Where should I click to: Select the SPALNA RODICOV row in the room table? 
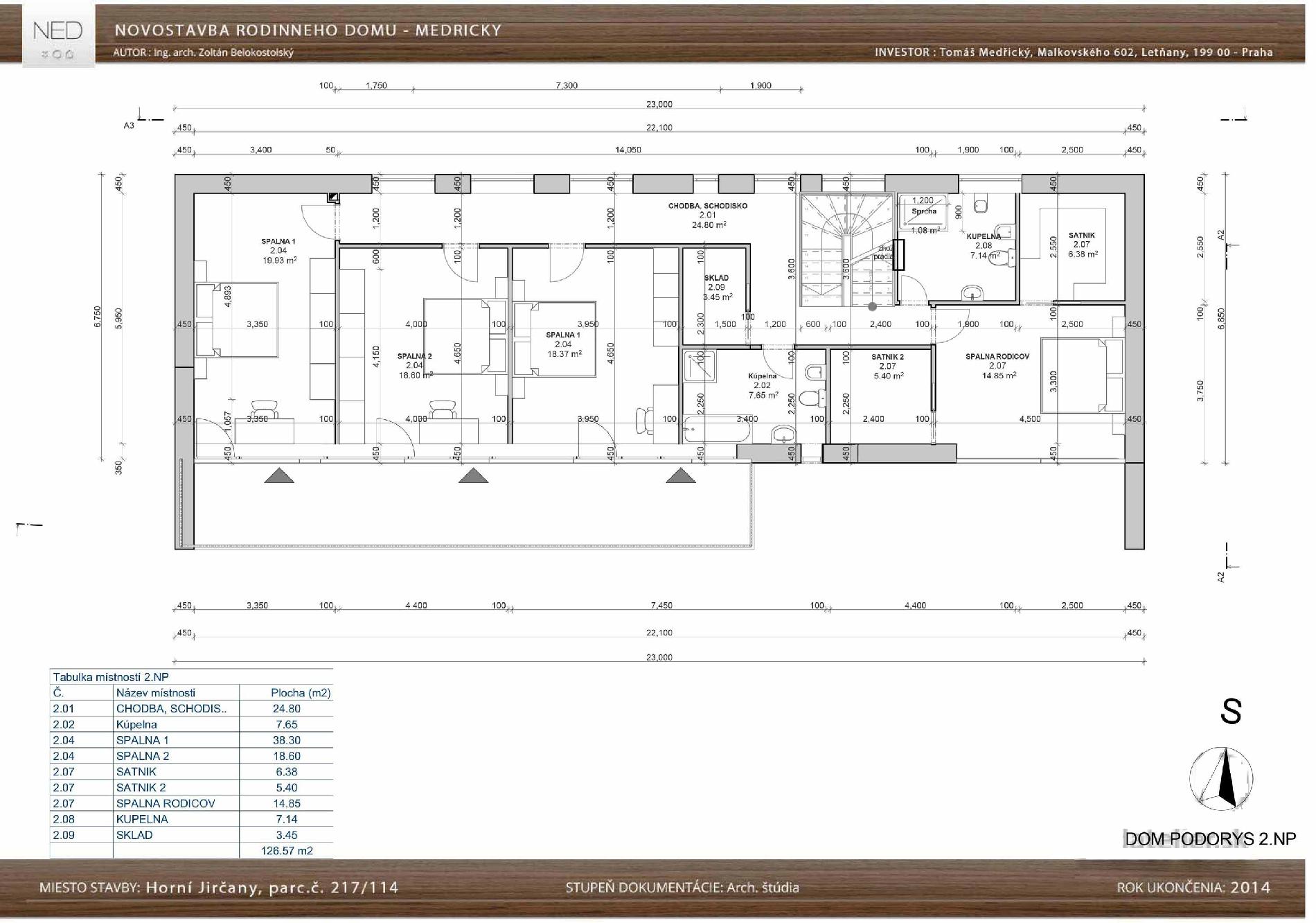pos(191,804)
